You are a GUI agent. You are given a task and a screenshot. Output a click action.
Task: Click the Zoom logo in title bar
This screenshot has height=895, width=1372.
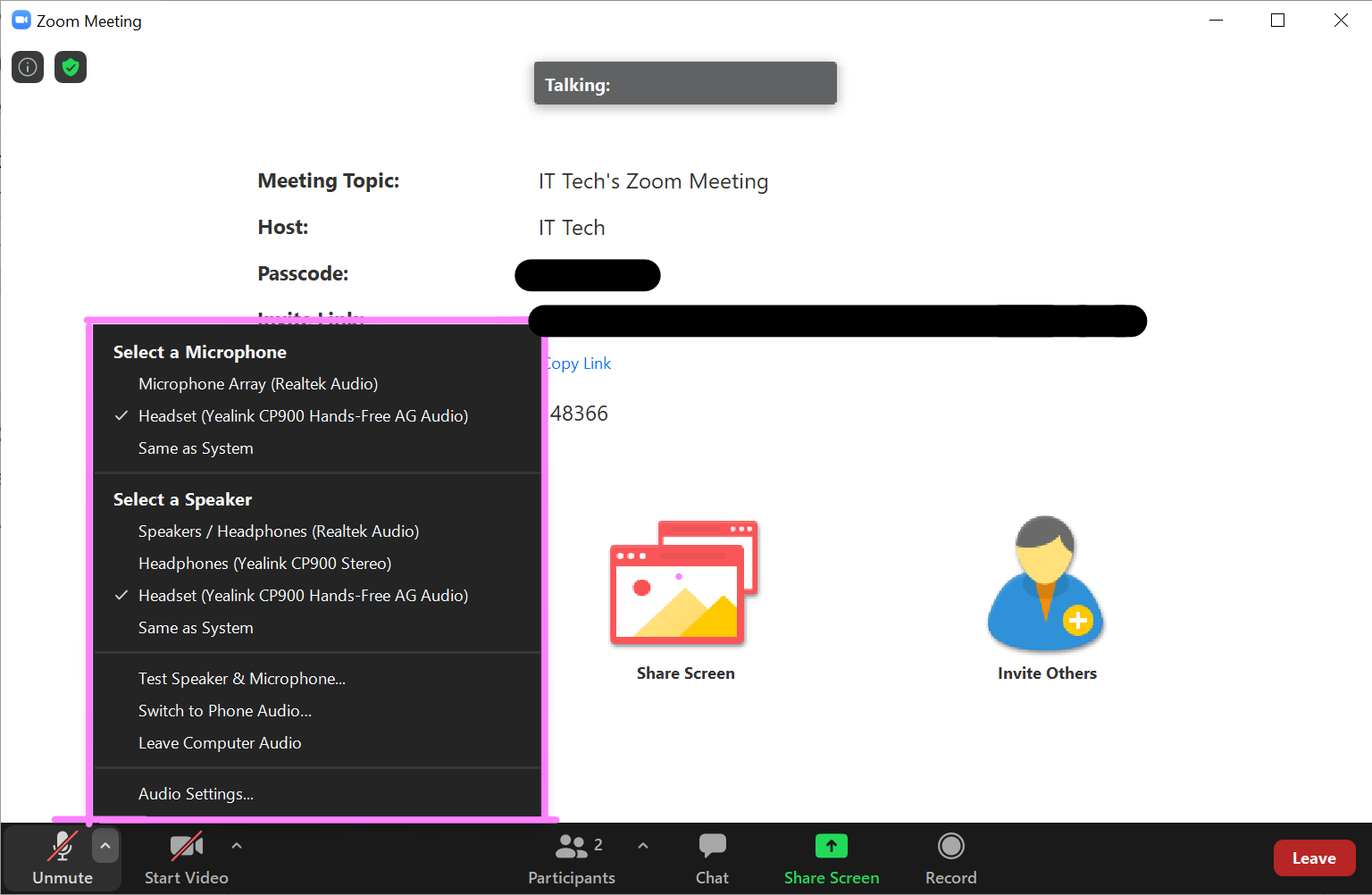21,21
